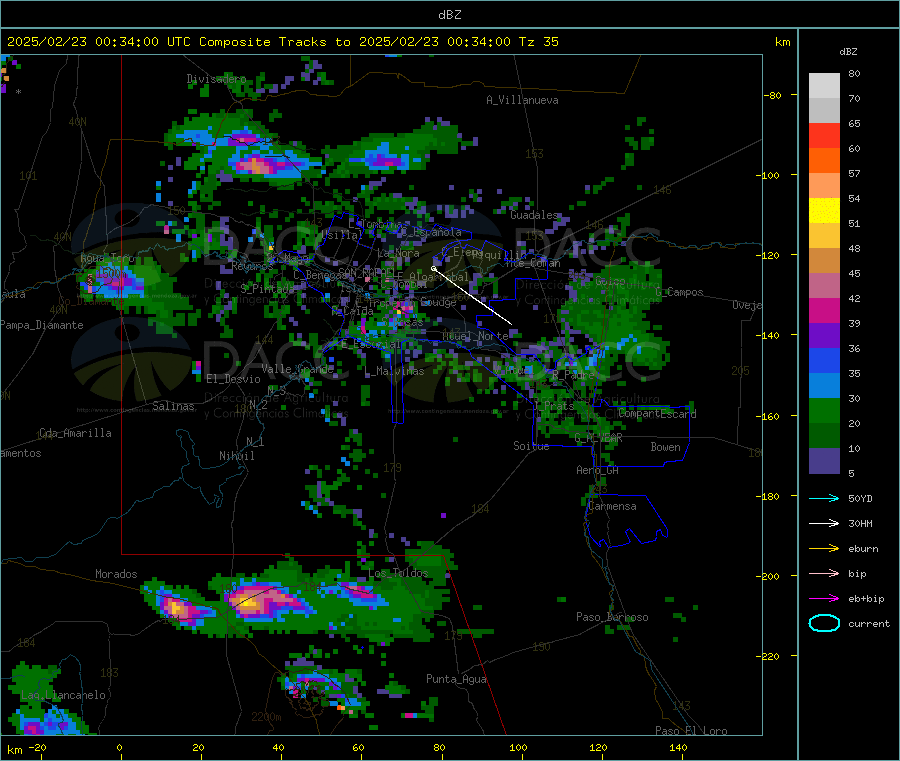Click the Nihuil map label

pos(236,456)
